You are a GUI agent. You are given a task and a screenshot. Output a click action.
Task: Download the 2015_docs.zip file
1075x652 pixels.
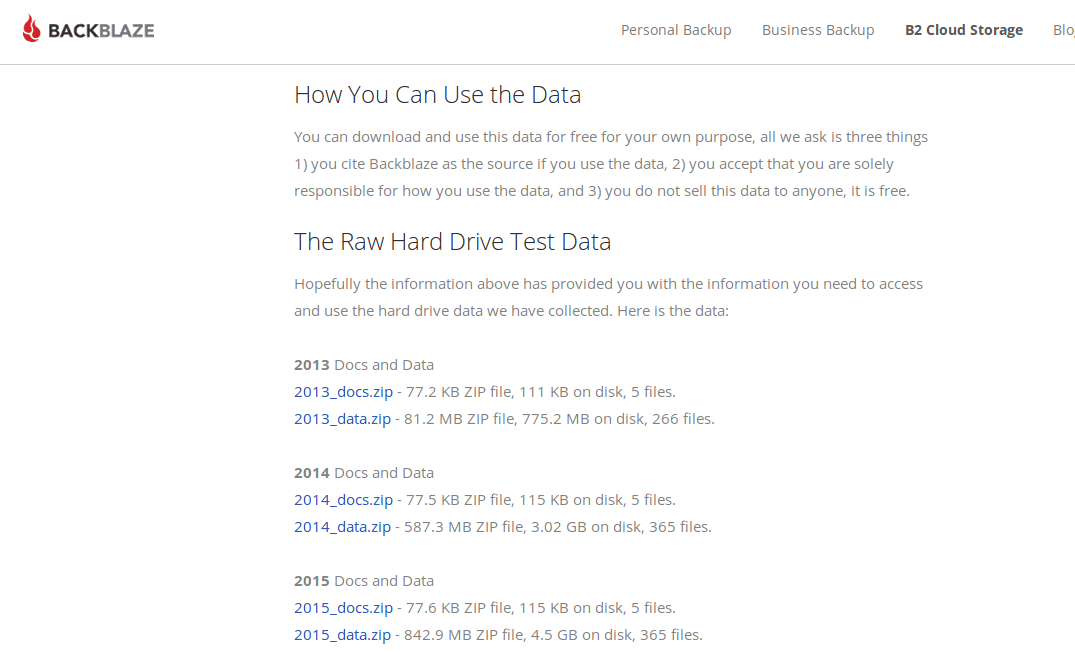(x=343, y=607)
